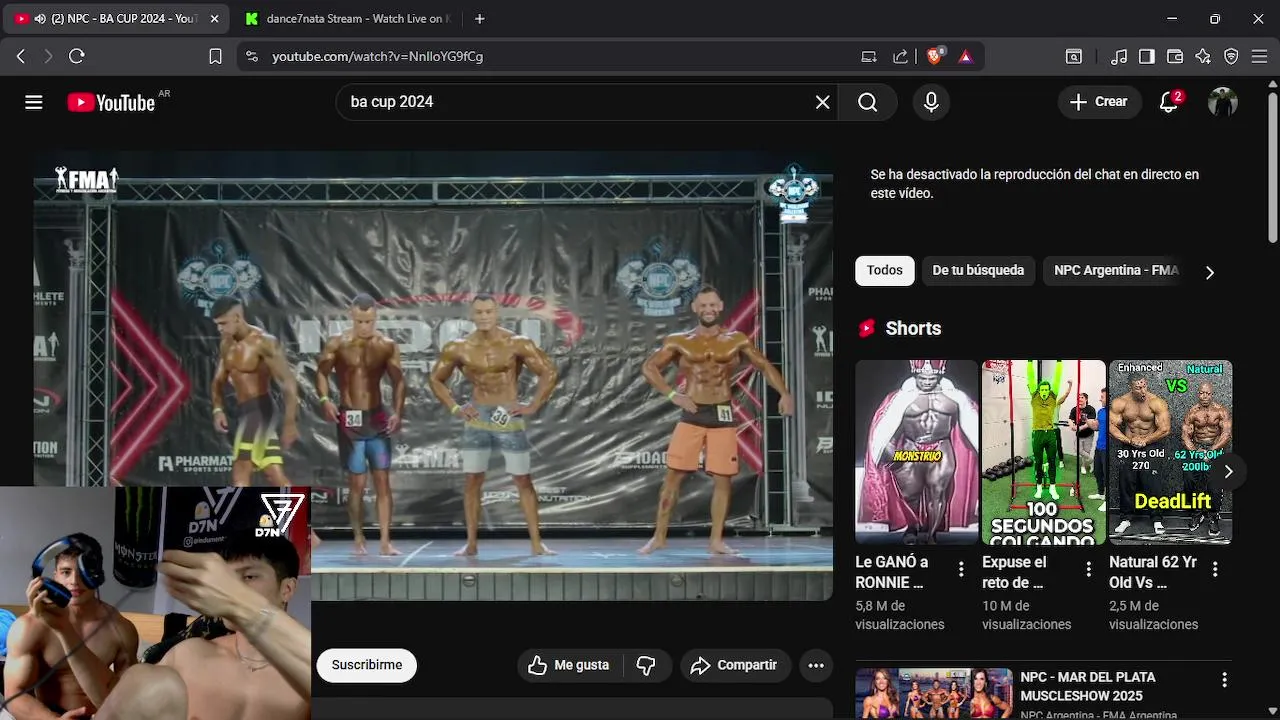Open Mar del Plata Muscleshow video thumbnail
The image size is (1280, 720).
934,693
